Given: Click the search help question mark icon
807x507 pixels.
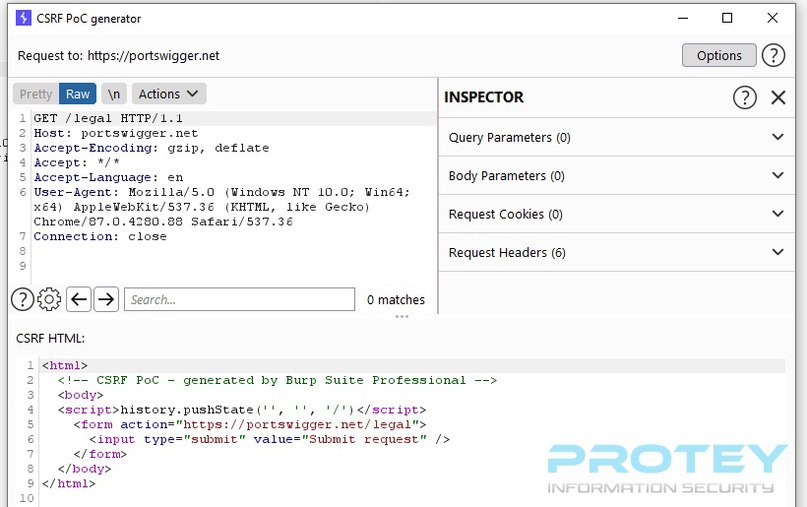Looking at the screenshot, I should click(x=22, y=299).
